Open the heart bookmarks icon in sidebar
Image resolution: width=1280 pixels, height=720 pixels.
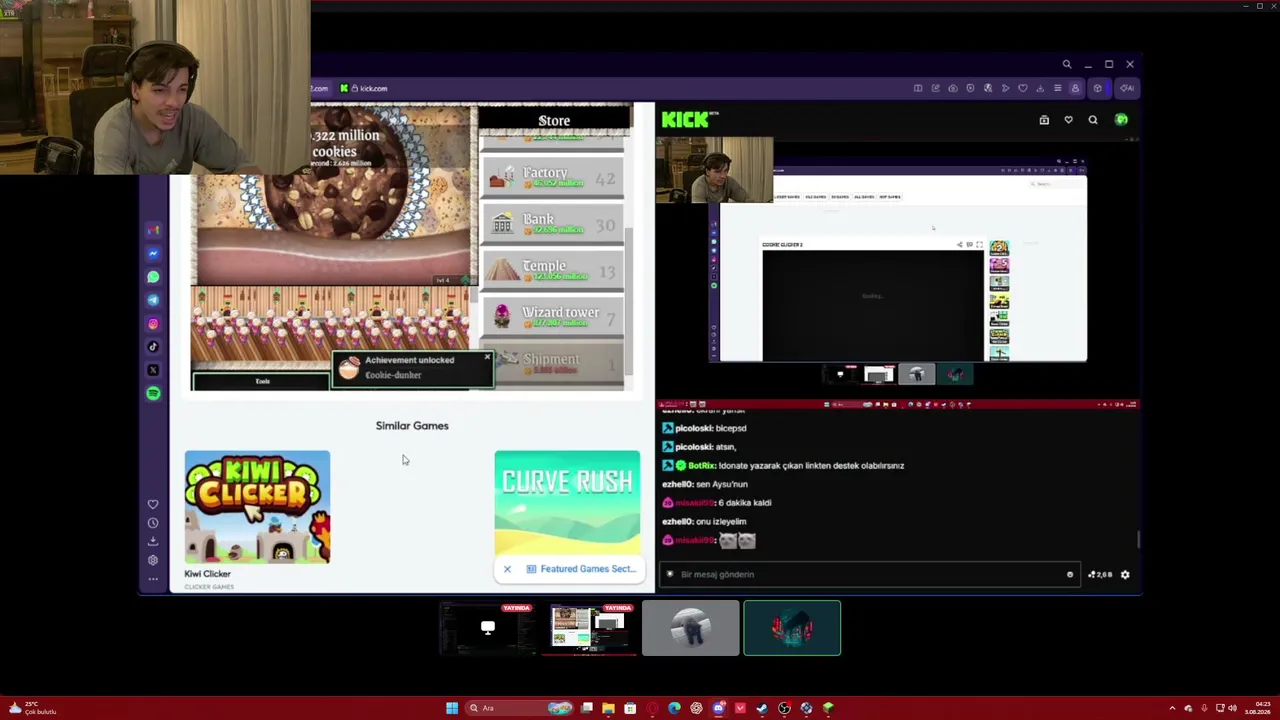(x=153, y=504)
